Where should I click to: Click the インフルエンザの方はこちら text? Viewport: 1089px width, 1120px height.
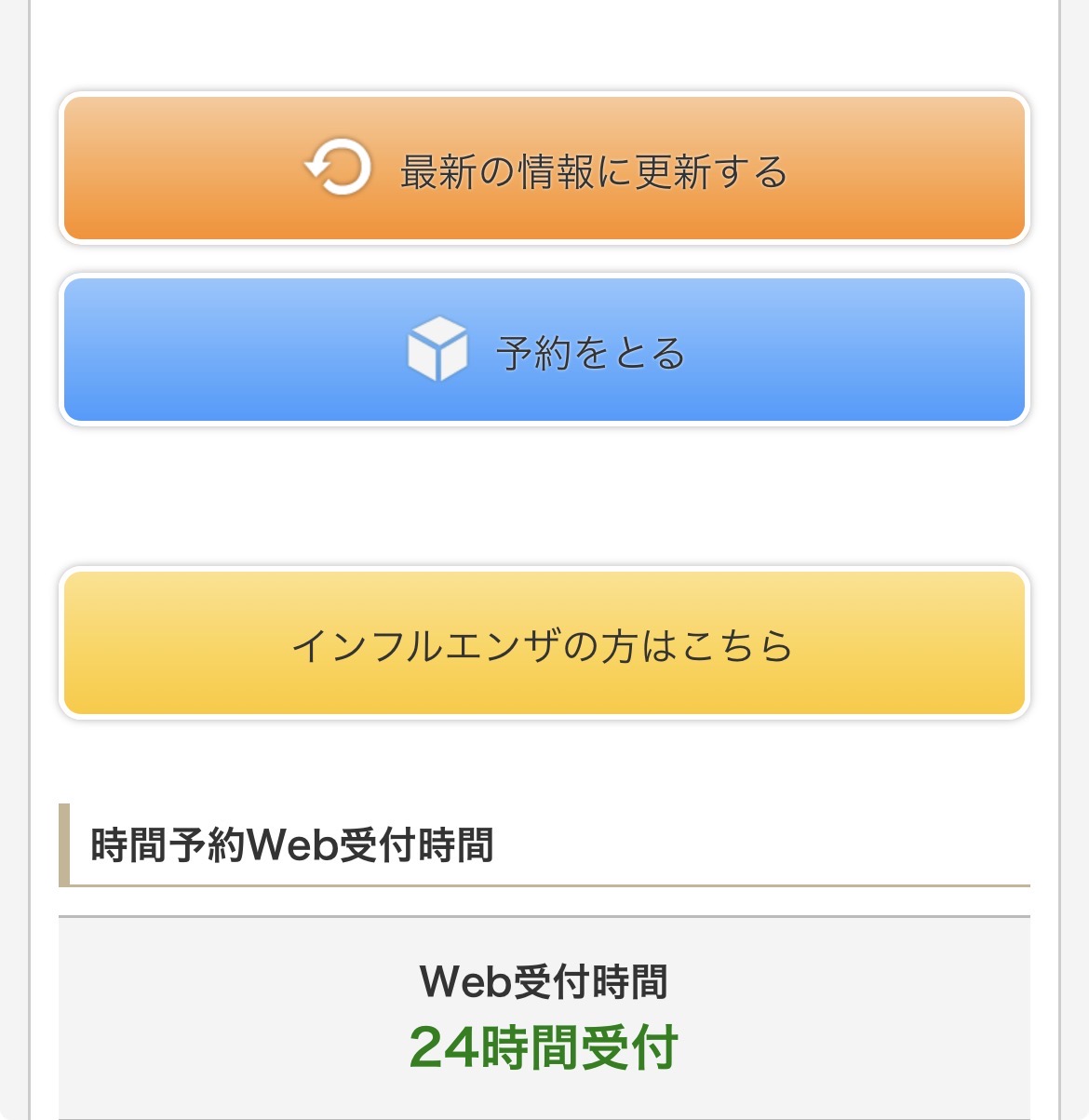[543, 646]
